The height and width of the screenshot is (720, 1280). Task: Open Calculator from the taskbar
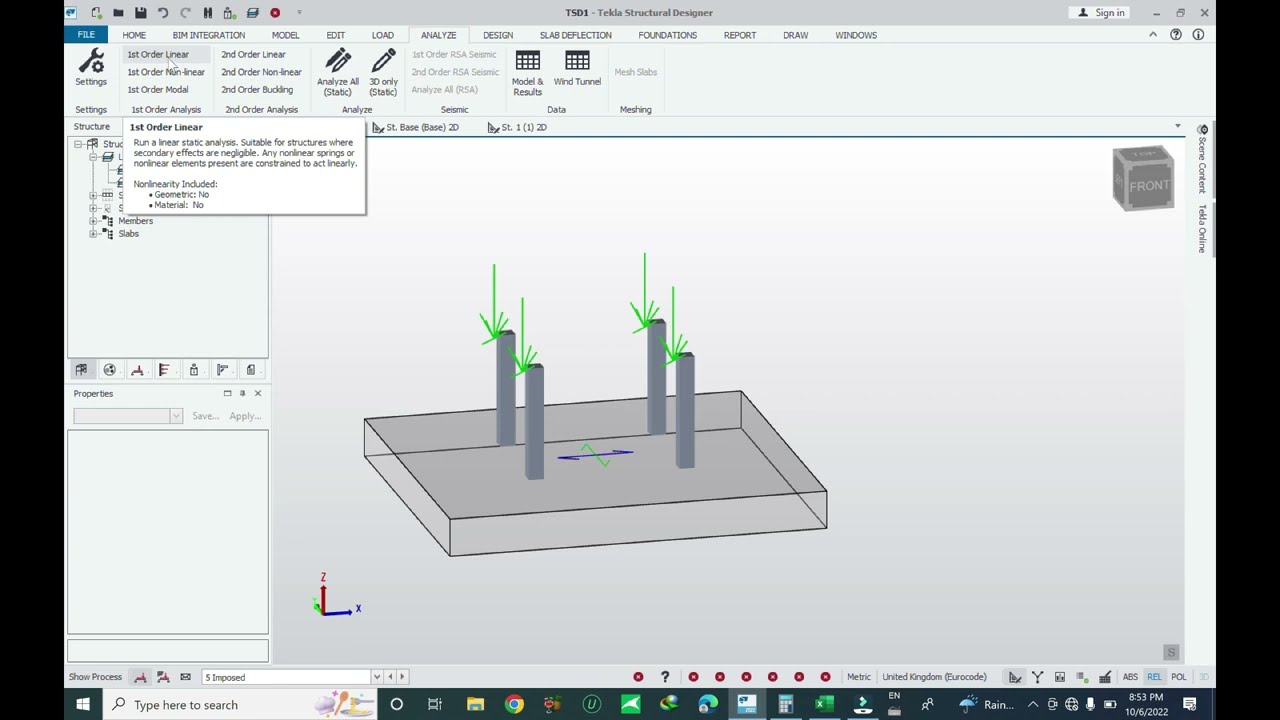[x=786, y=705]
